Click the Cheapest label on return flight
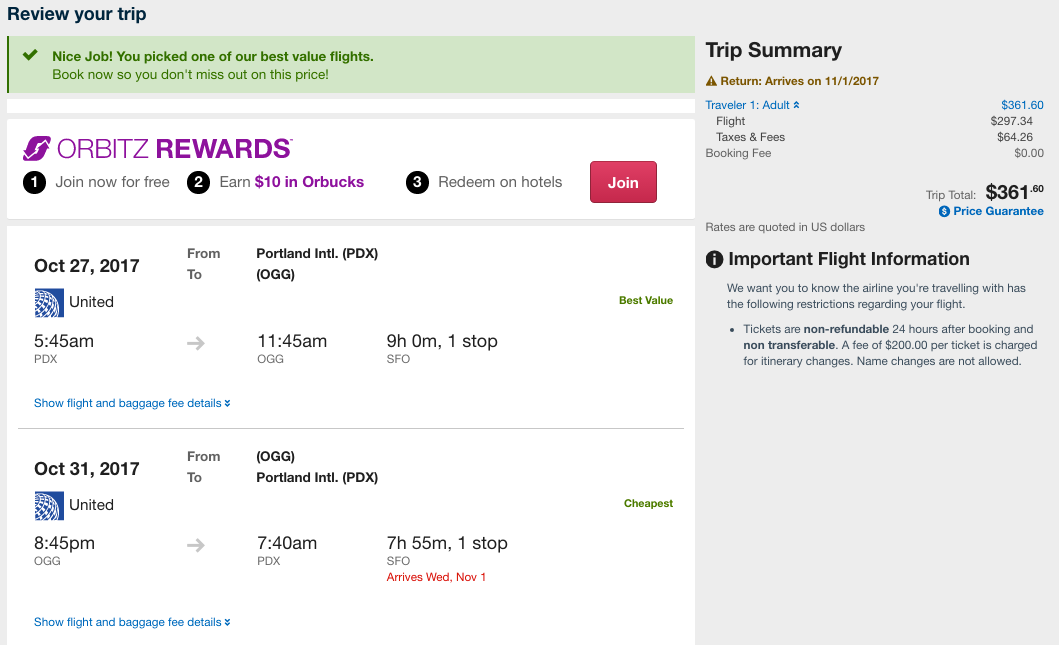Viewport: 1059px width, 645px height. pos(648,504)
